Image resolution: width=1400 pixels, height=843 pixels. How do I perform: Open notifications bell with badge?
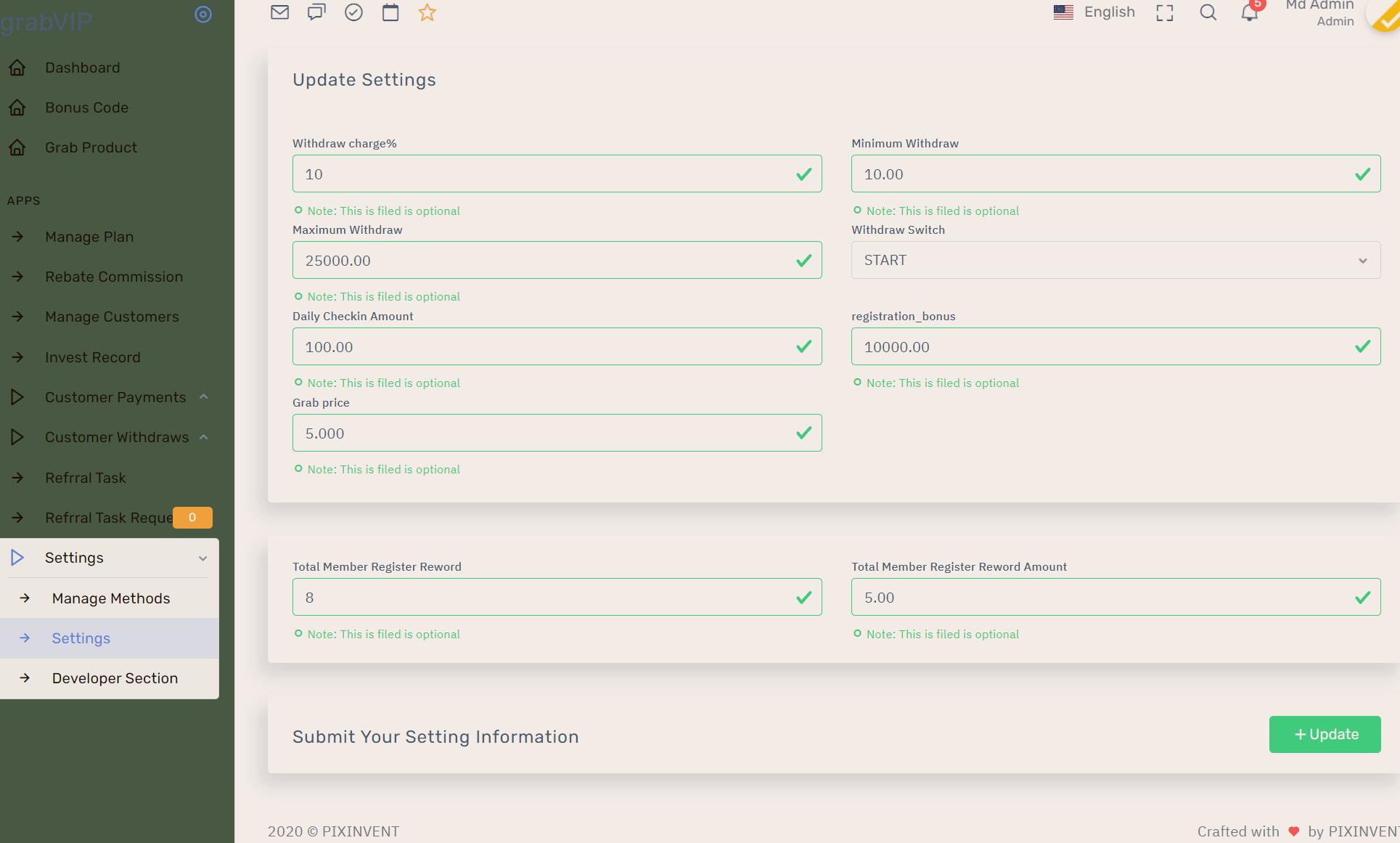pyautogui.click(x=1250, y=12)
